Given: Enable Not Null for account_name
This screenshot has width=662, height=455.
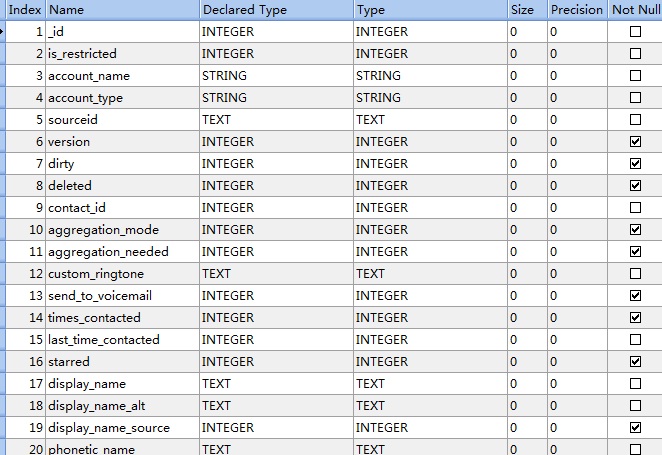Looking at the screenshot, I should coord(635,76).
